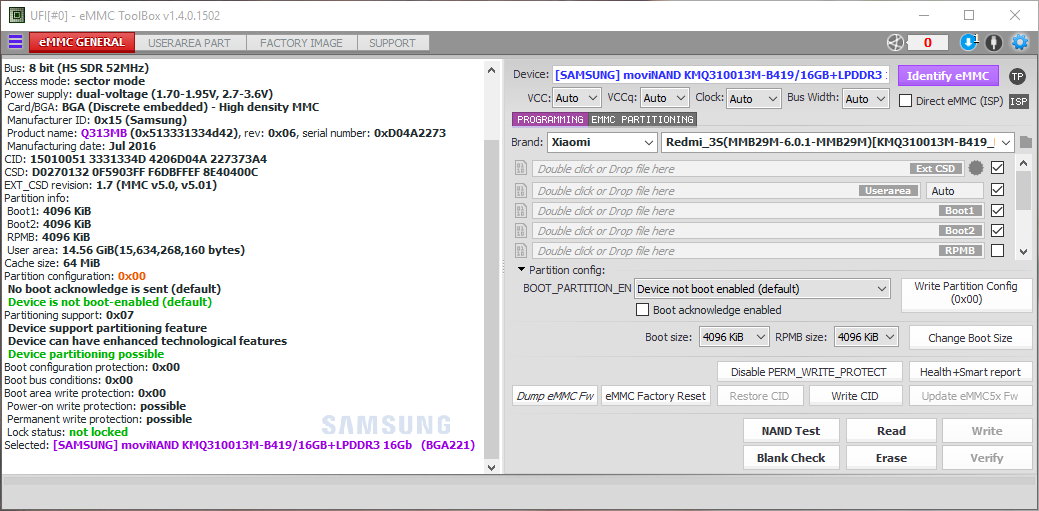Click the log panel scroll-up arrow

pos(491,69)
